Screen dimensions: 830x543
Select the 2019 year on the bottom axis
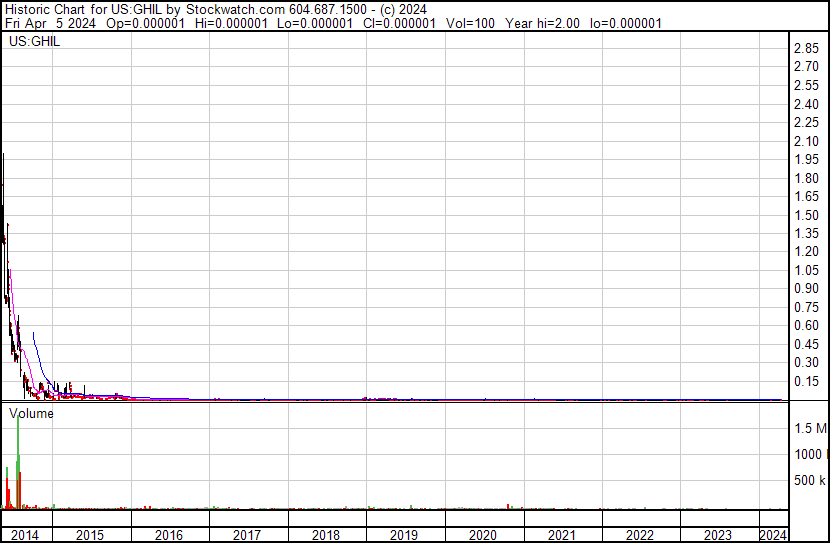coord(405,535)
